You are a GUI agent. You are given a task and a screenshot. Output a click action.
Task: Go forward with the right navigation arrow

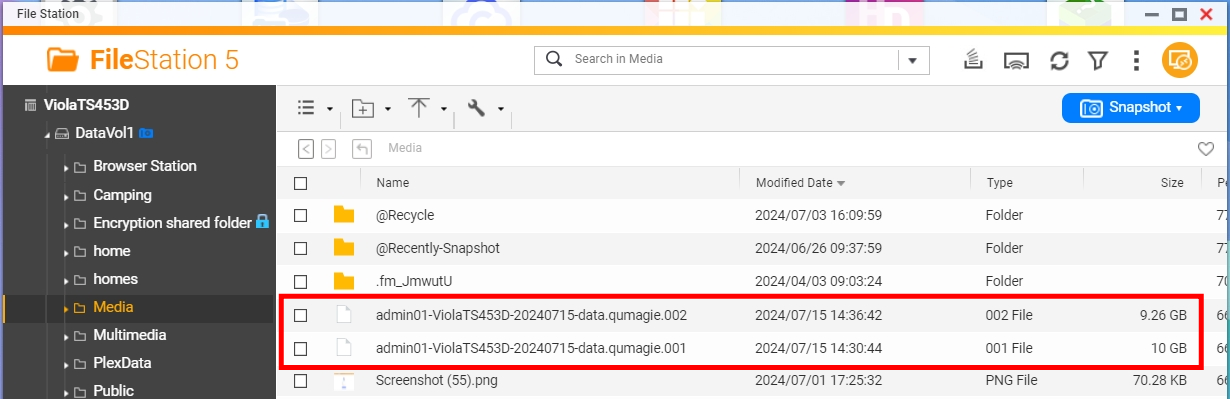328,148
